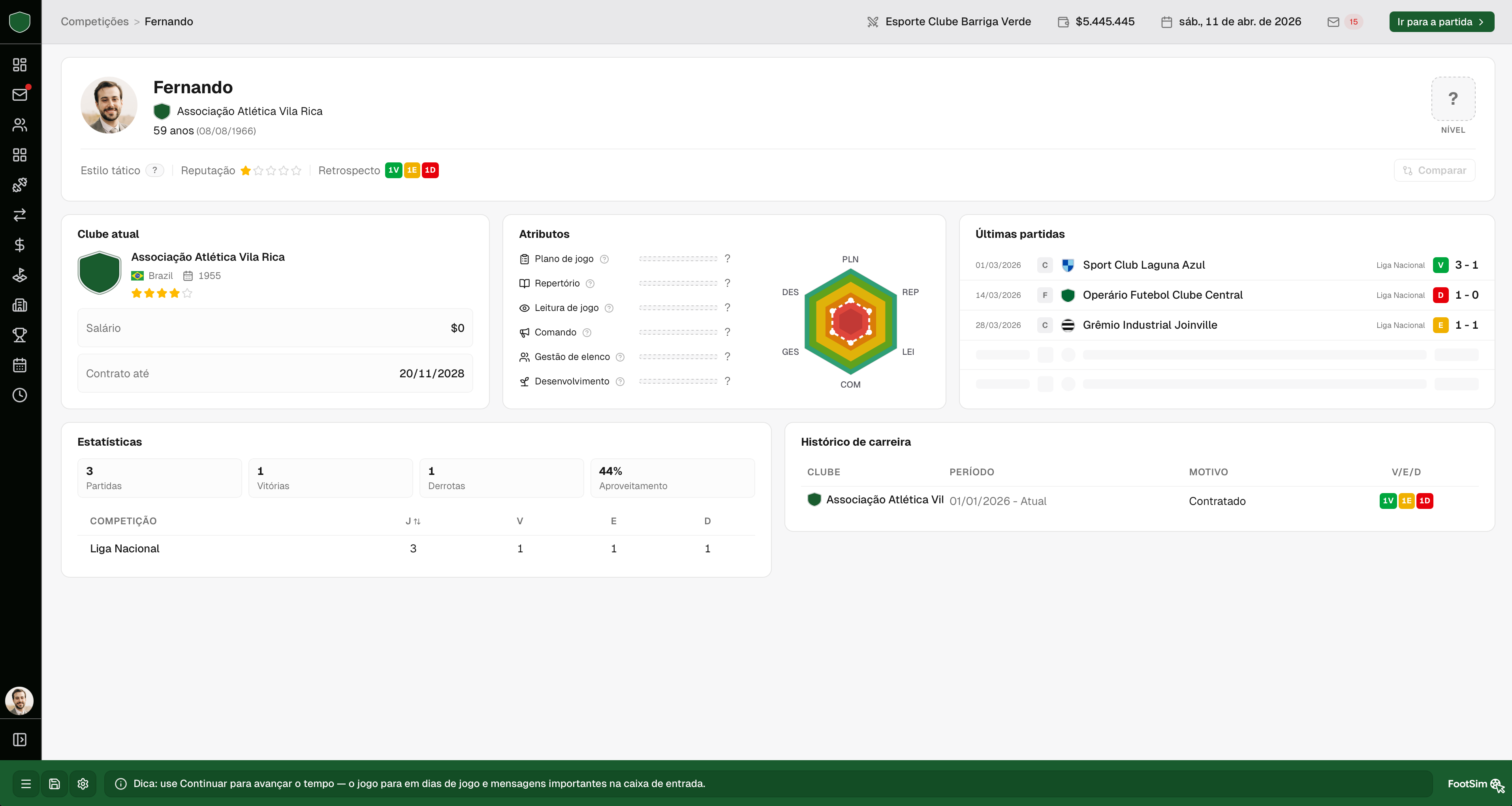Click the save game icon in bottom bar
The width and height of the screenshot is (1512, 806).
coord(55,784)
